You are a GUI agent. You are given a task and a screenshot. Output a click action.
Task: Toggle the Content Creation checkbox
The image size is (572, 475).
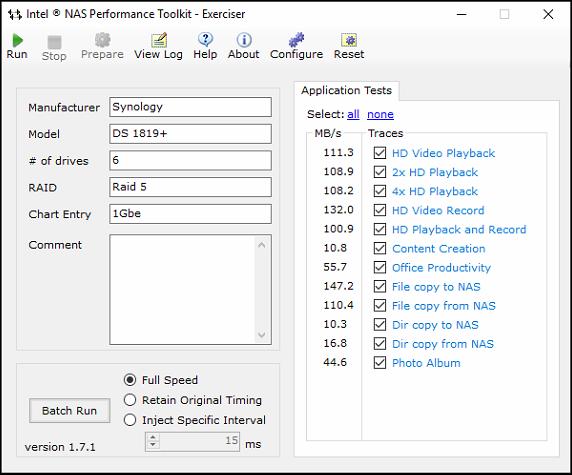[x=380, y=248]
